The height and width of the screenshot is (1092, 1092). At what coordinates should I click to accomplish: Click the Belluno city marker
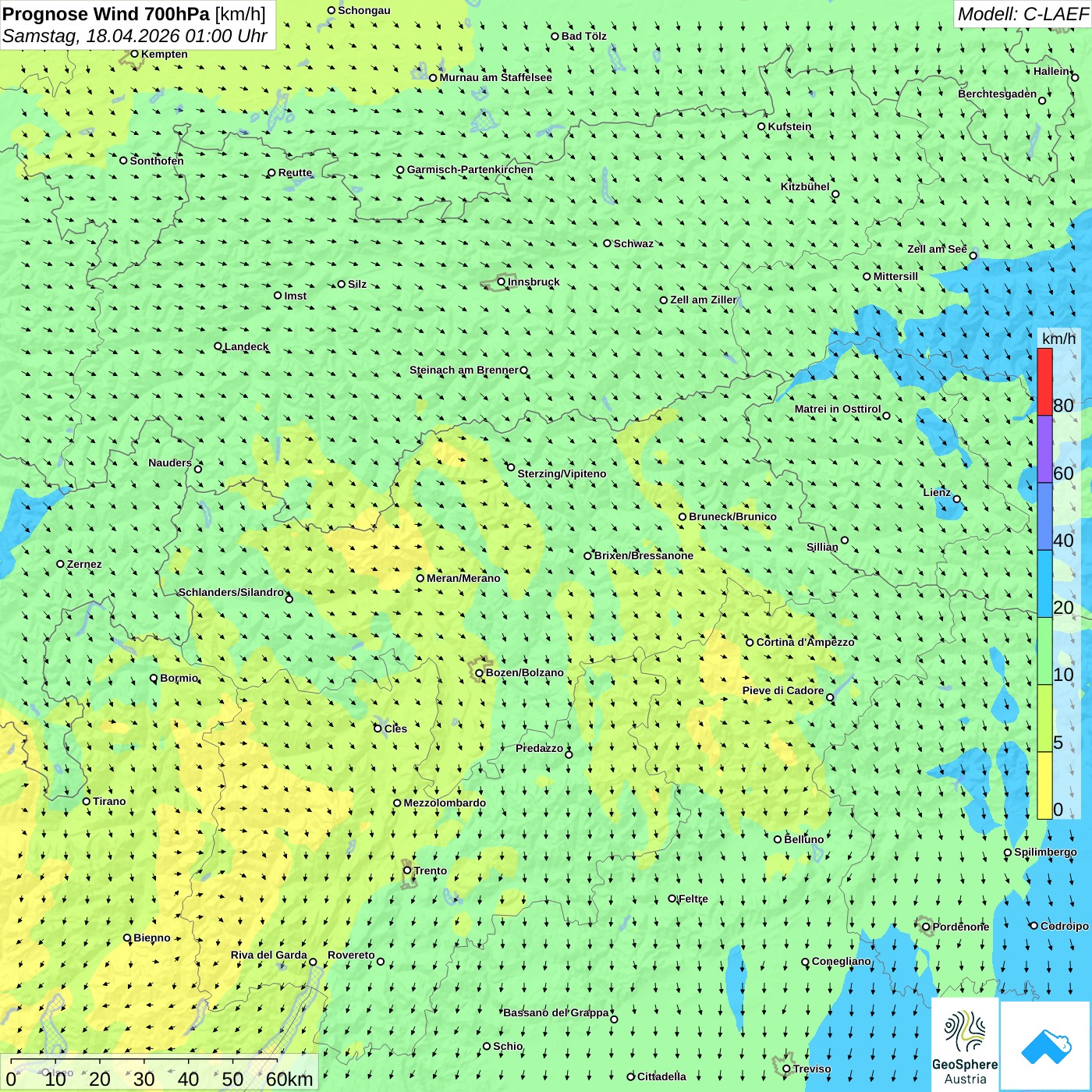tap(778, 839)
